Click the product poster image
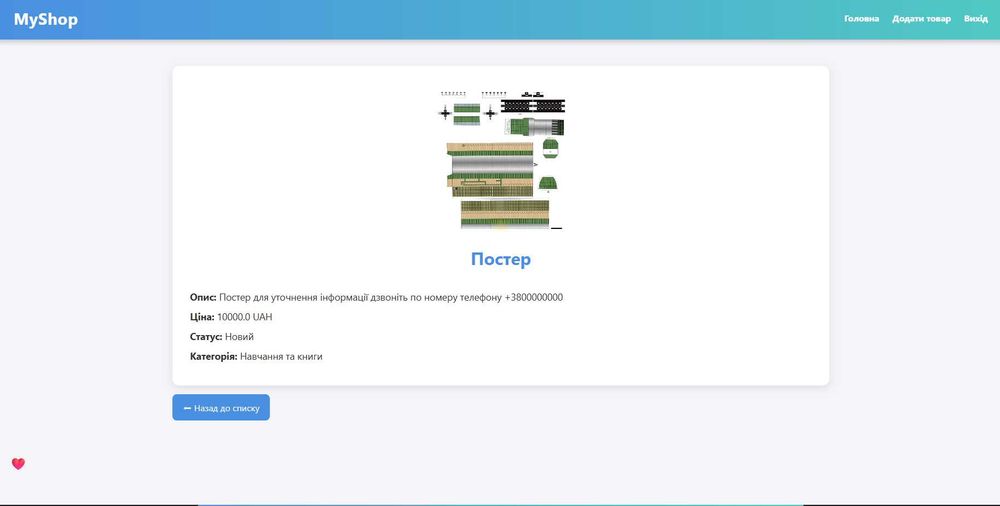The width and height of the screenshot is (1000, 506). (501, 160)
